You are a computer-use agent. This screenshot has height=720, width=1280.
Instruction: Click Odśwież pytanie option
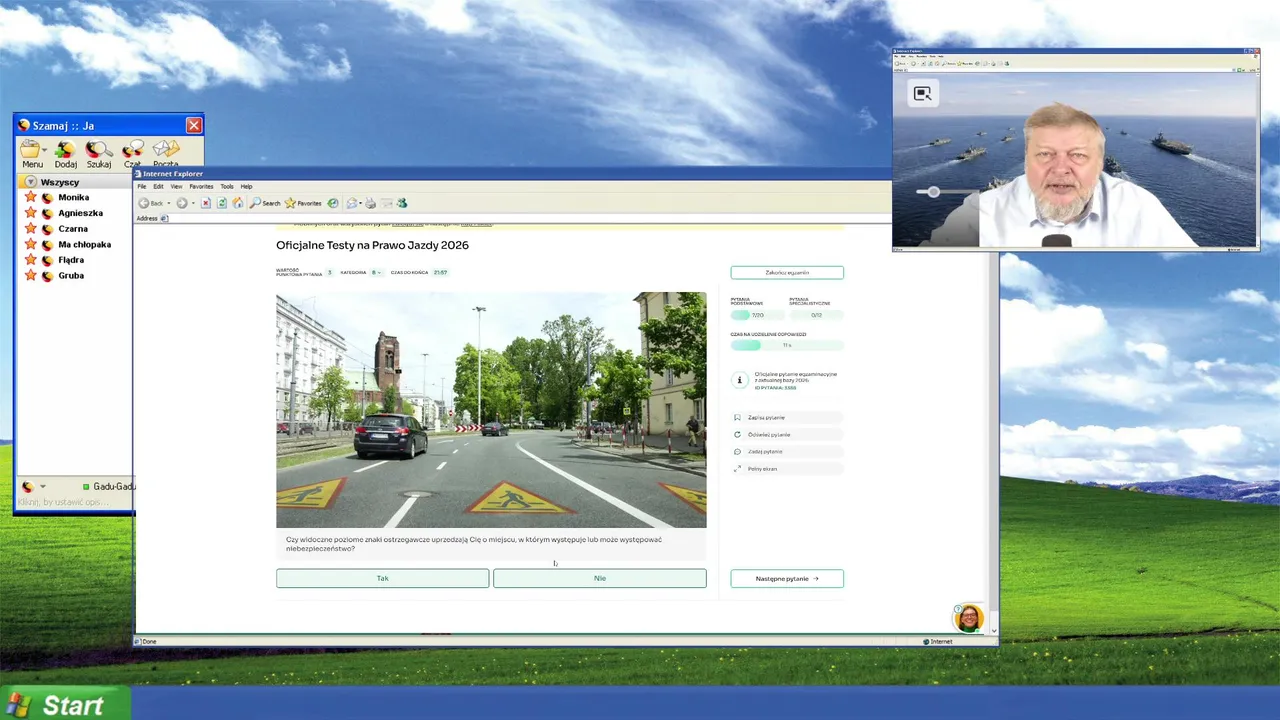(787, 434)
